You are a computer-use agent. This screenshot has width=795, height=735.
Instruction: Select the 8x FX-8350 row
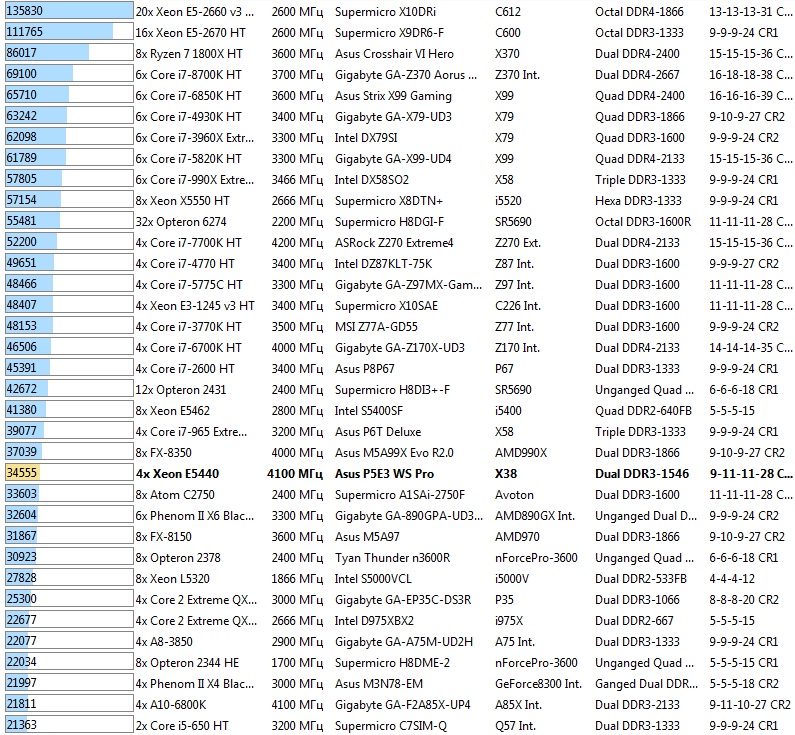point(398,453)
